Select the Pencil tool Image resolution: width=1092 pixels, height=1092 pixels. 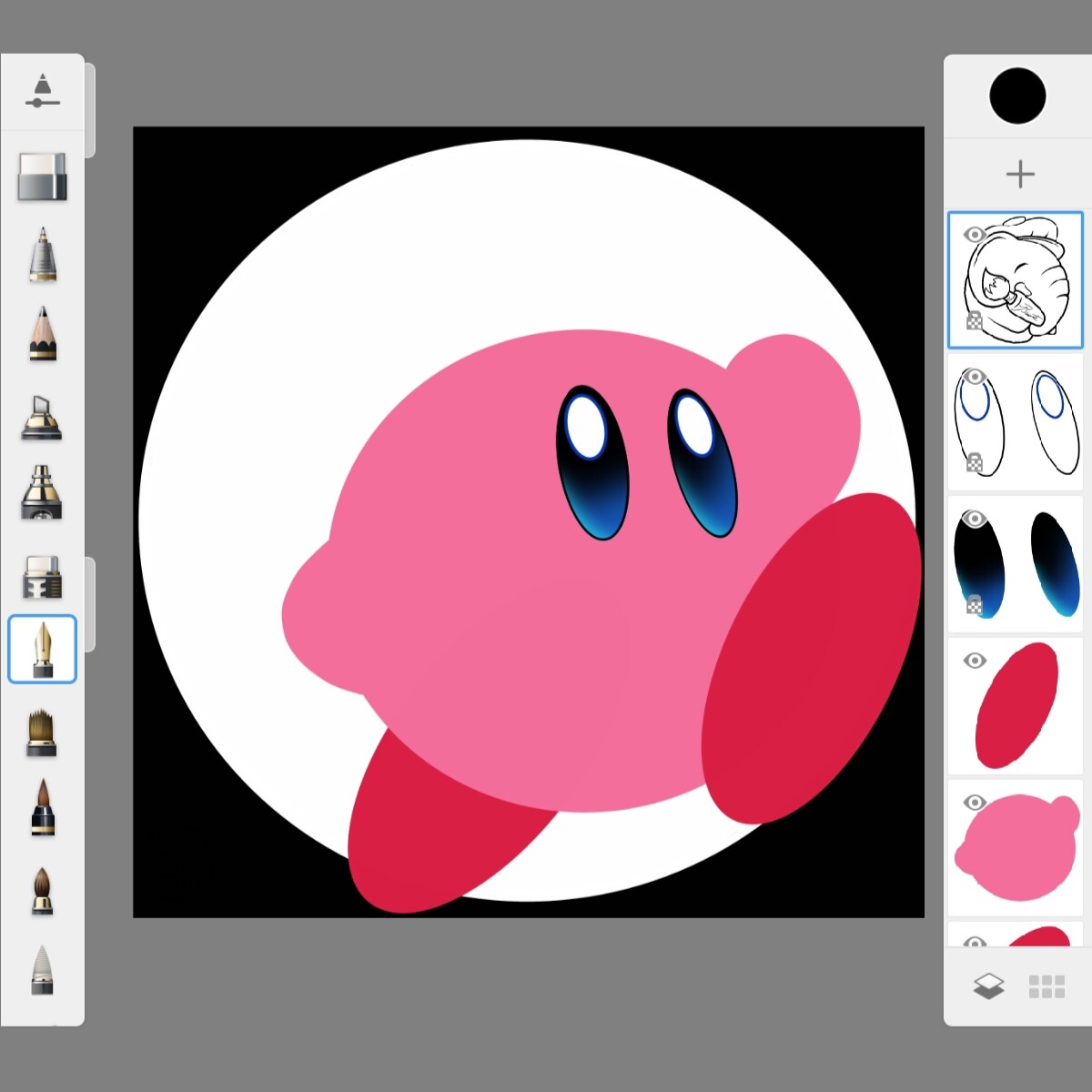pyautogui.click(x=43, y=335)
